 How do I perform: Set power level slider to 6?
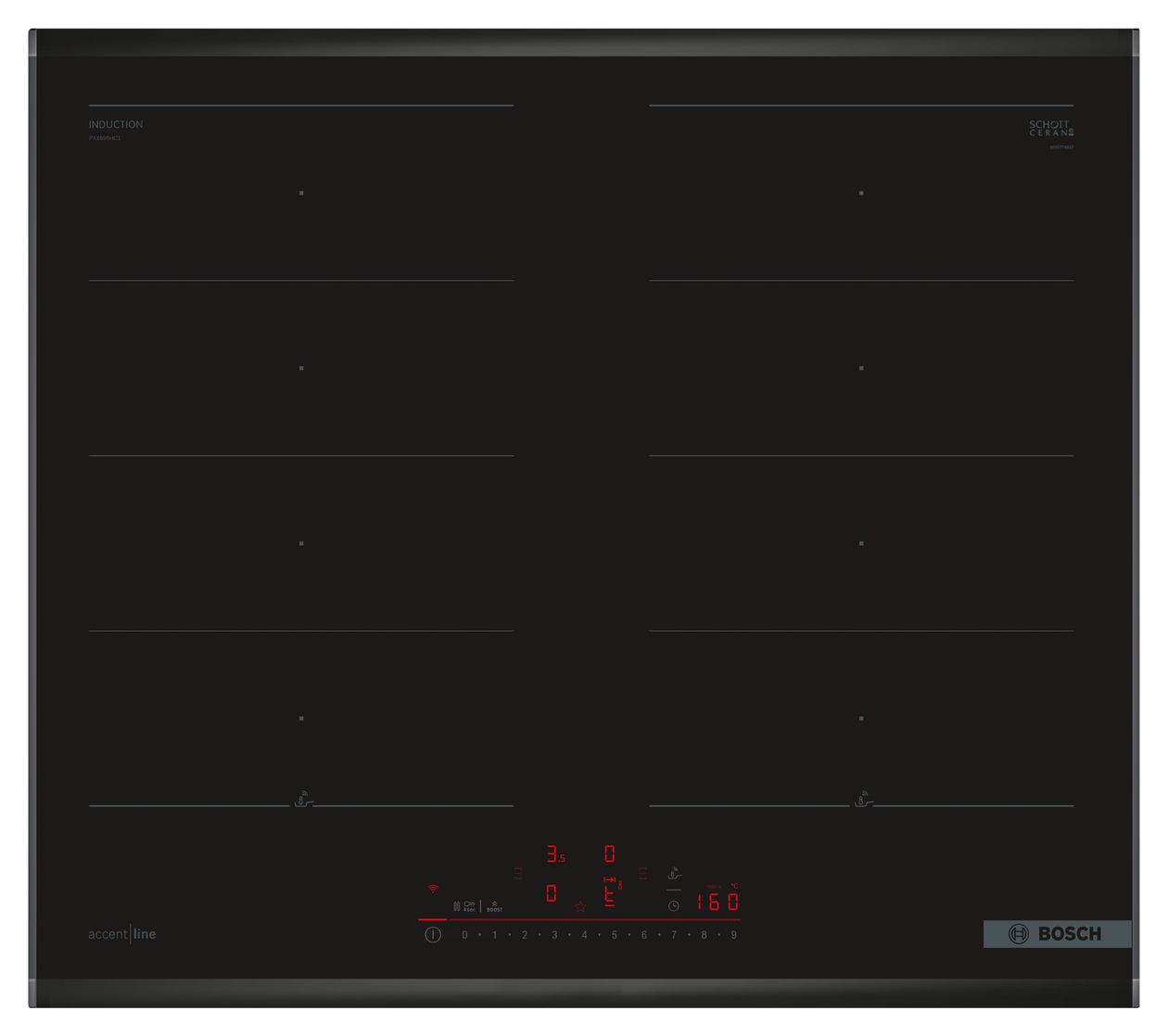643,935
